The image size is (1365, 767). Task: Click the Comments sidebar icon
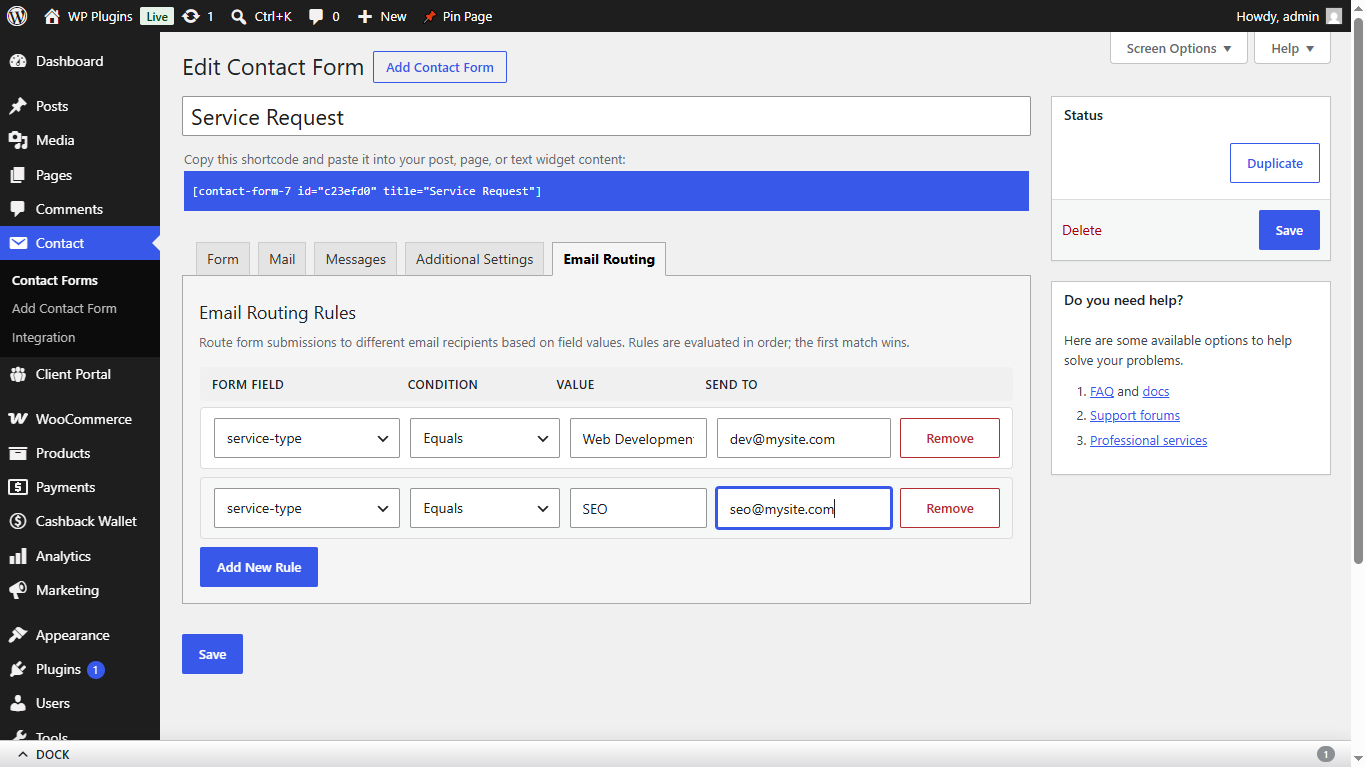(18, 209)
